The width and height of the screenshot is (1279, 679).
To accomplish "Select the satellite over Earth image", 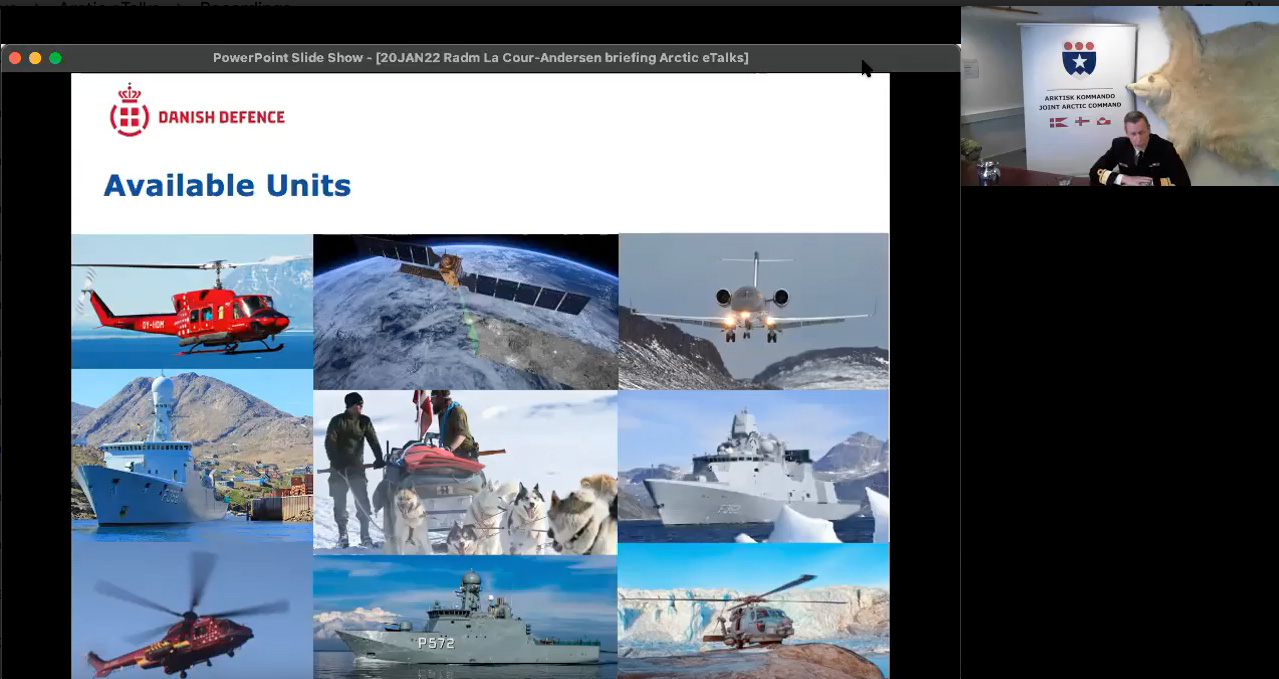I will coord(465,311).
